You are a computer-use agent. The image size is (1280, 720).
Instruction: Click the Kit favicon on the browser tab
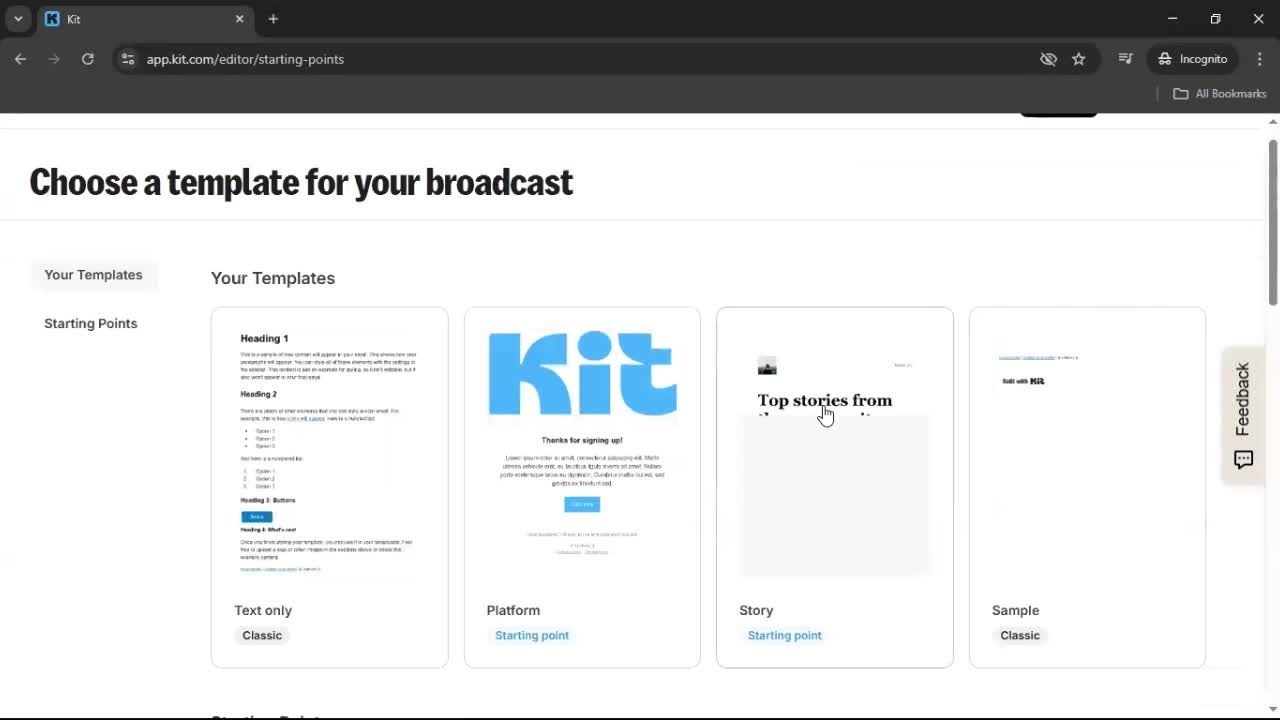(x=53, y=18)
